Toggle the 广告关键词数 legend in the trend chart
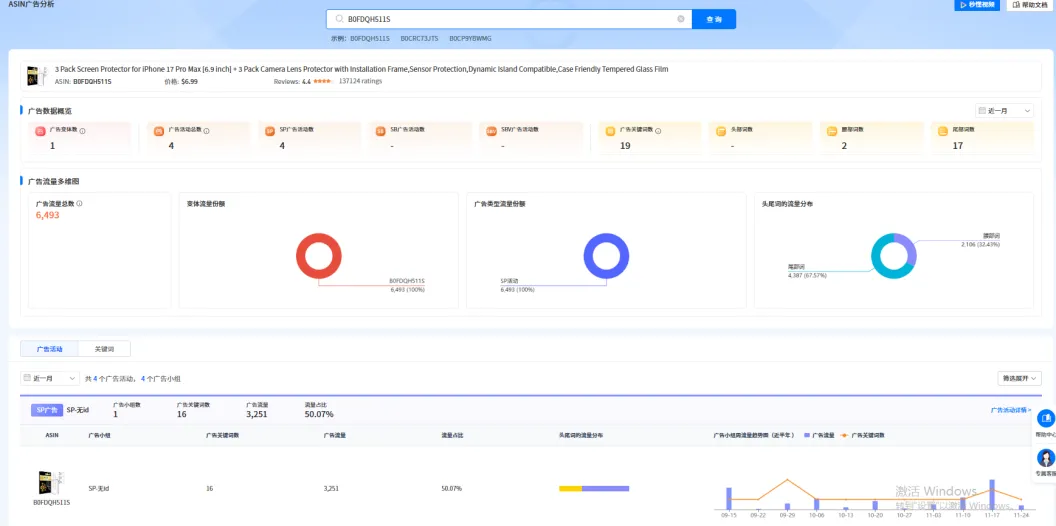The height and width of the screenshot is (526, 1056). [x=863, y=435]
